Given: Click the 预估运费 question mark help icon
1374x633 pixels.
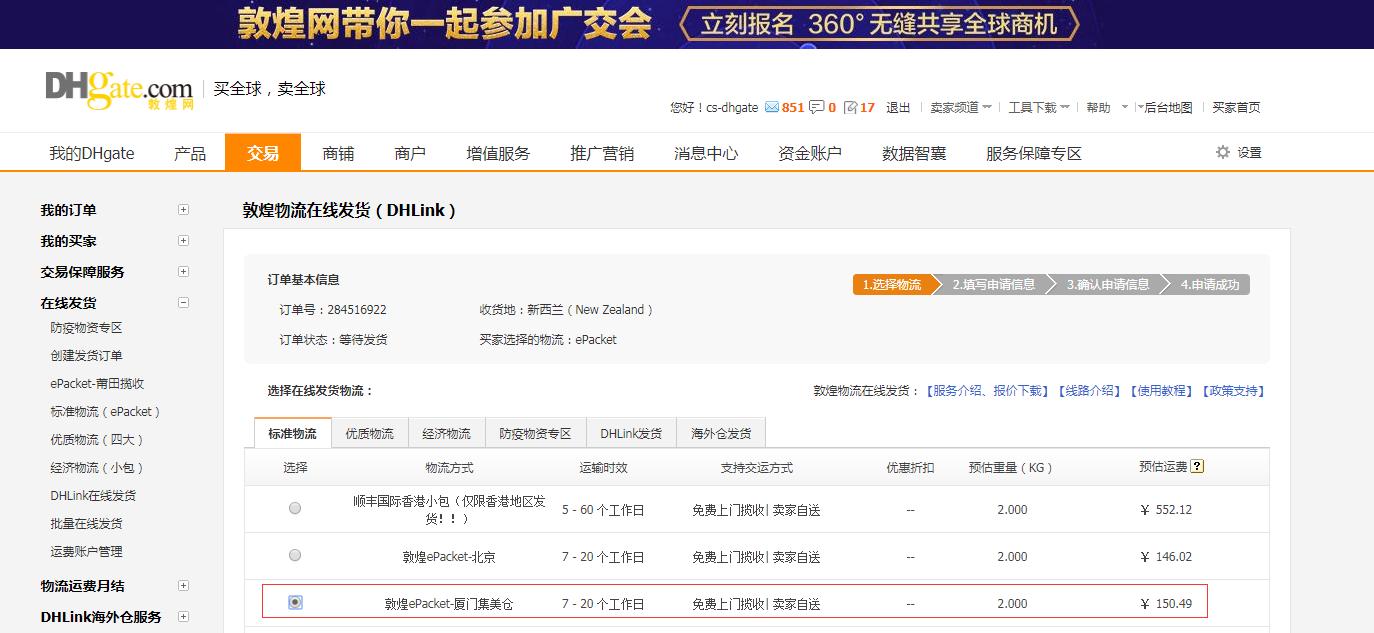Looking at the screenshot, I should [1196, 465].
